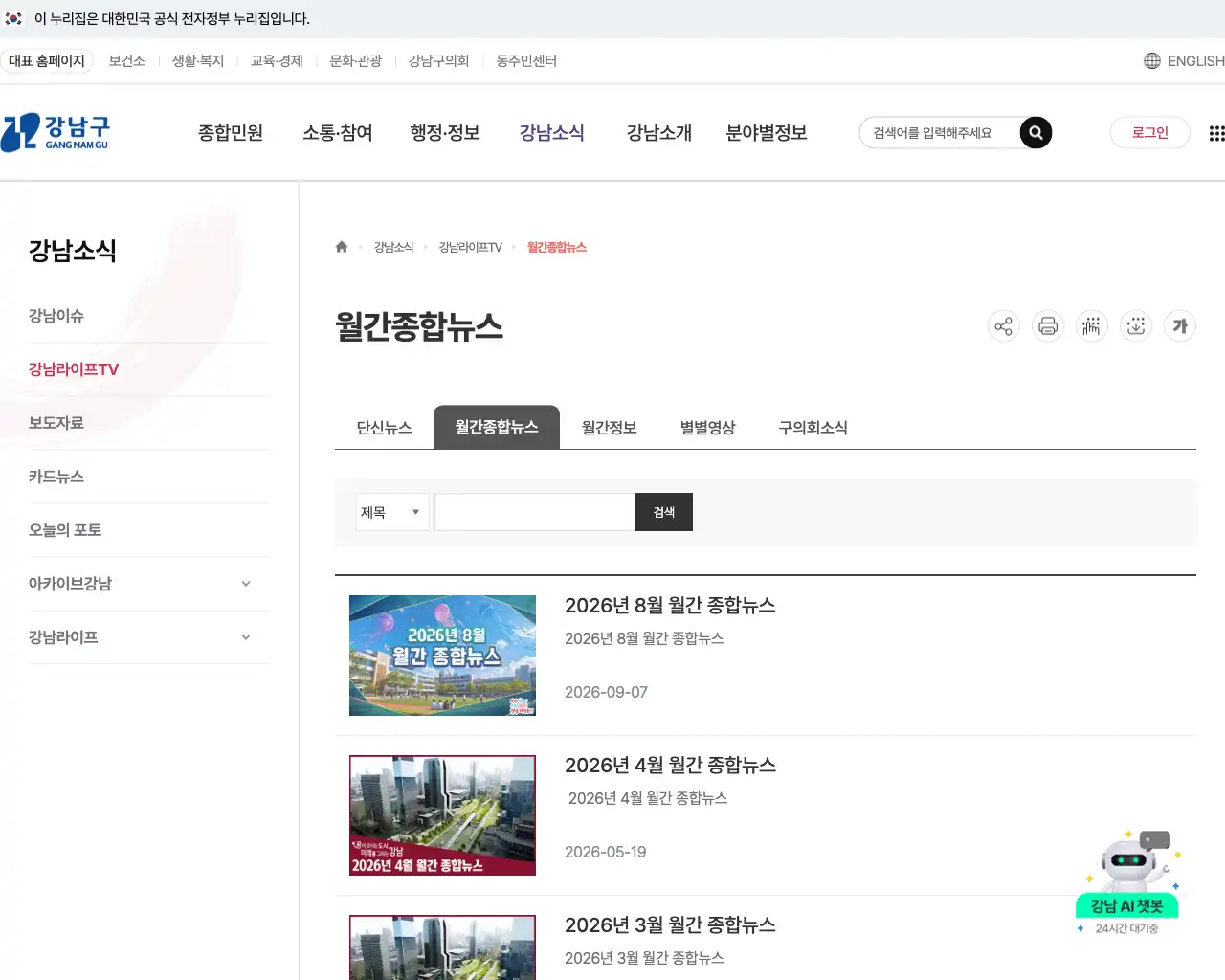The height and width of the screenshot is (980, 1225).
Task: Go to the 동주민센터 site link
Action: [x=526, y=61]
